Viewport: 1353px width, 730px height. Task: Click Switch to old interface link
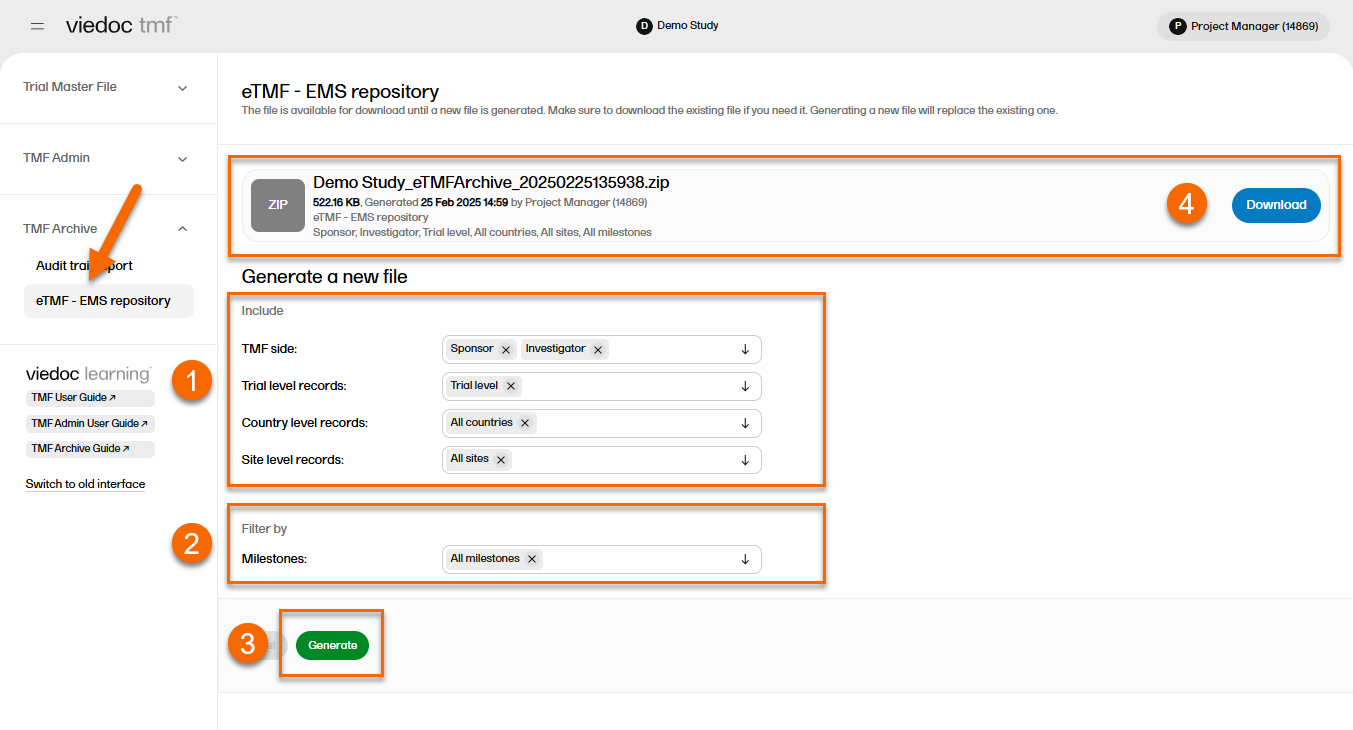pos(85,484)
